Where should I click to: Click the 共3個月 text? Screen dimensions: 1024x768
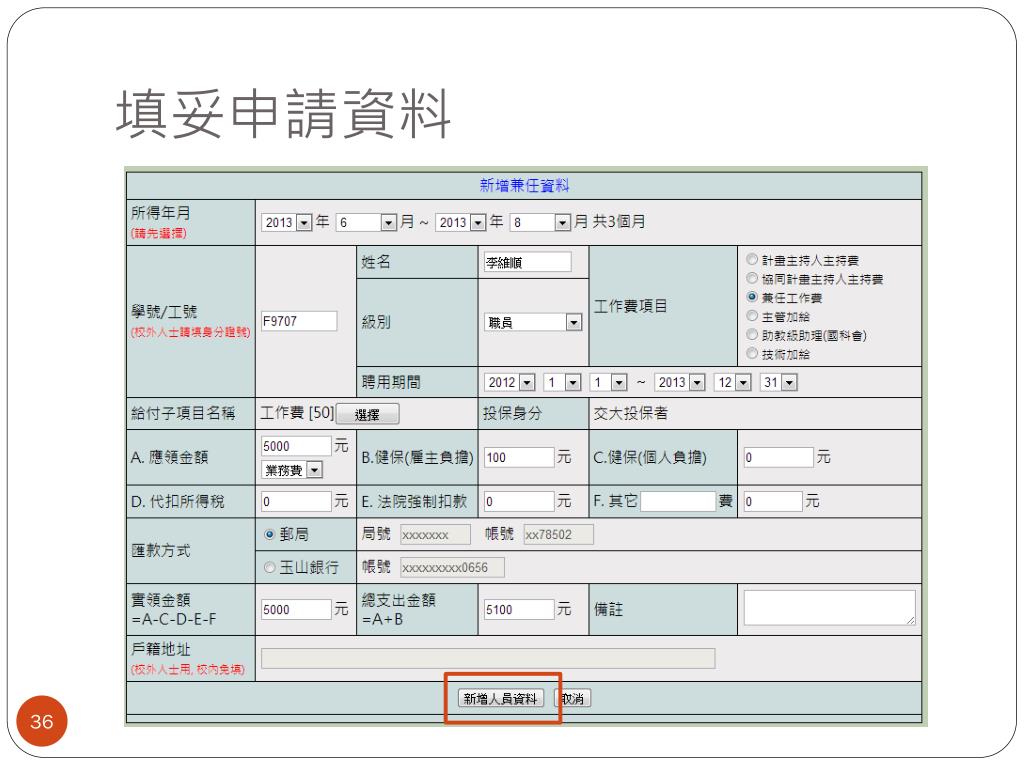[x=618, y=222]
